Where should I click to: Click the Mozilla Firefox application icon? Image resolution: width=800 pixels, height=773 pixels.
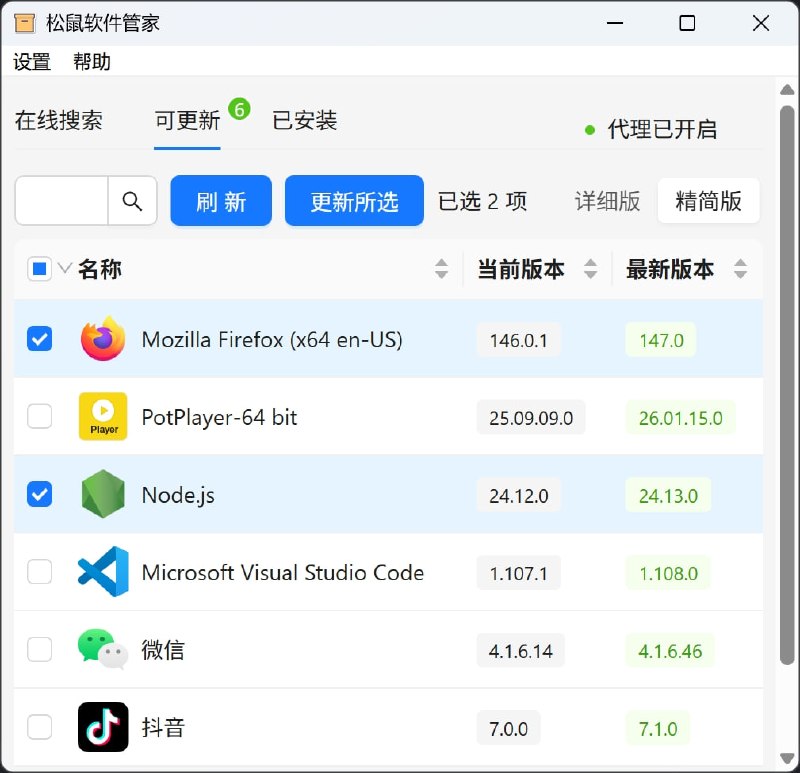pyautogui.click(x=102, y=340)
